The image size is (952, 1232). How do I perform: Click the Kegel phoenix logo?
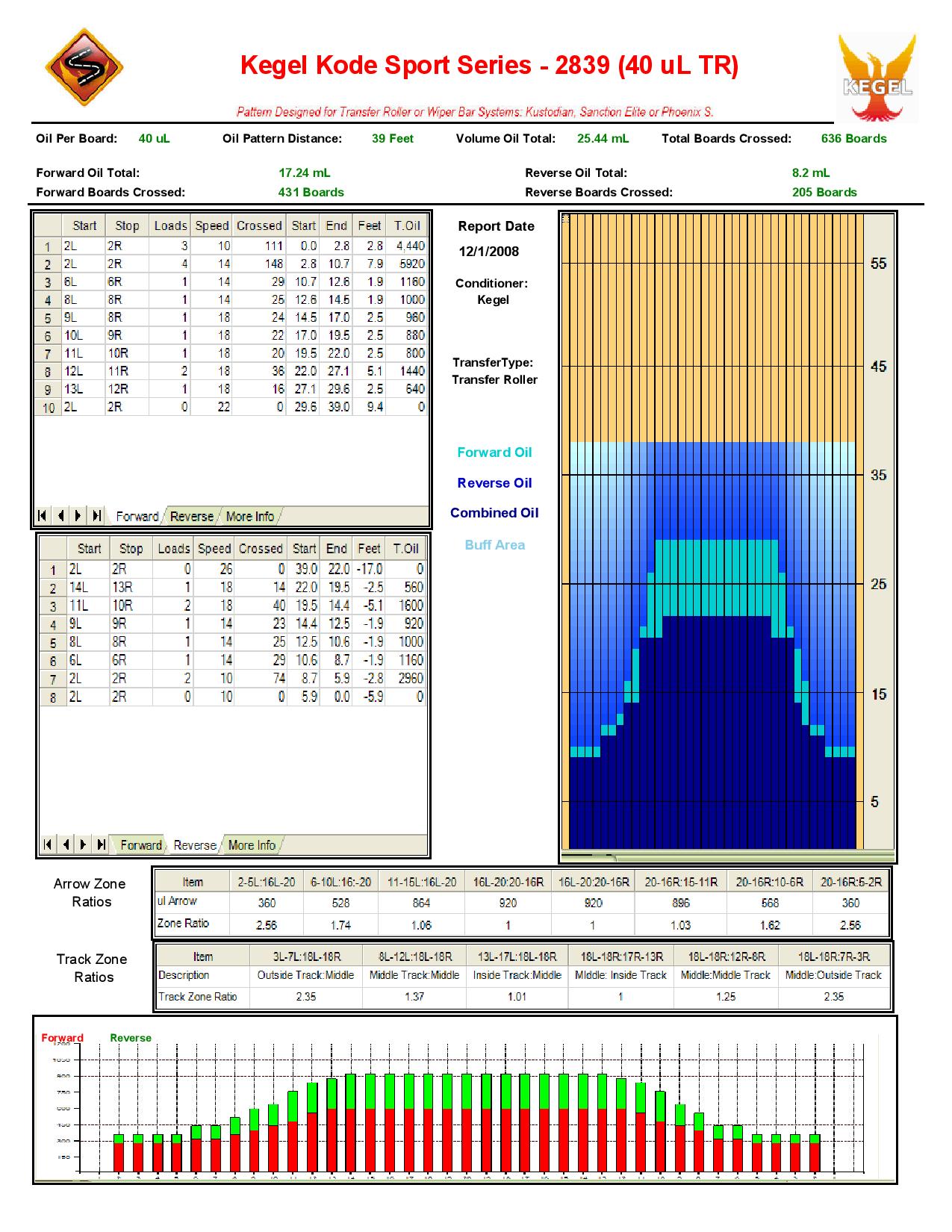tap(878, 77)
